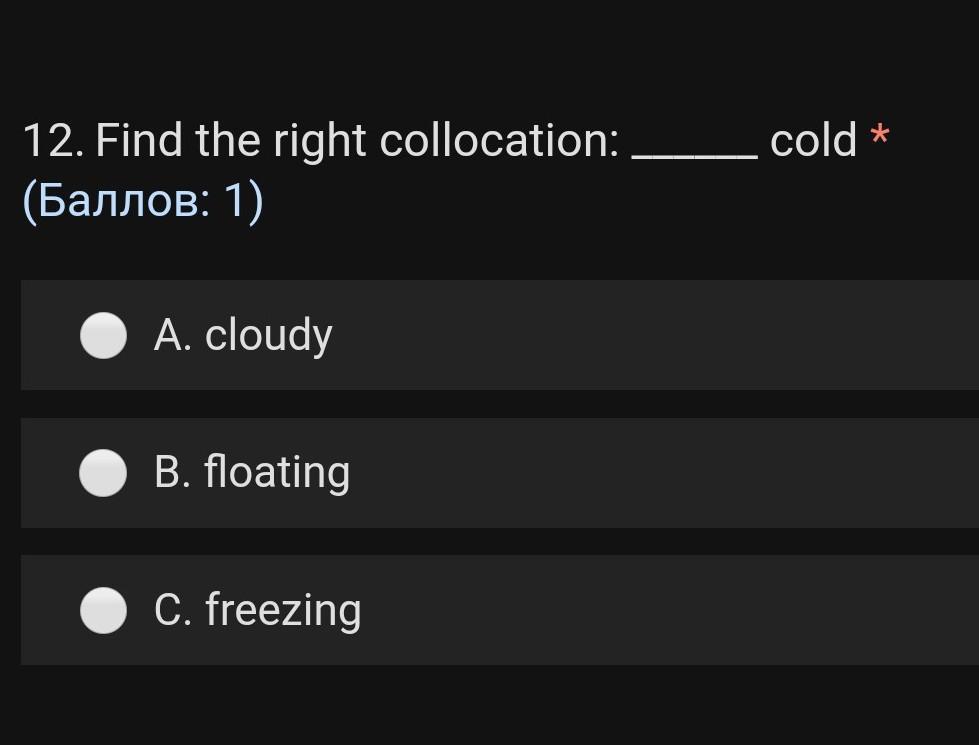The width and height of the screenshot is (979, 745).
Task: Click the word 'collocation:' in the question
Action: (500, 141)
